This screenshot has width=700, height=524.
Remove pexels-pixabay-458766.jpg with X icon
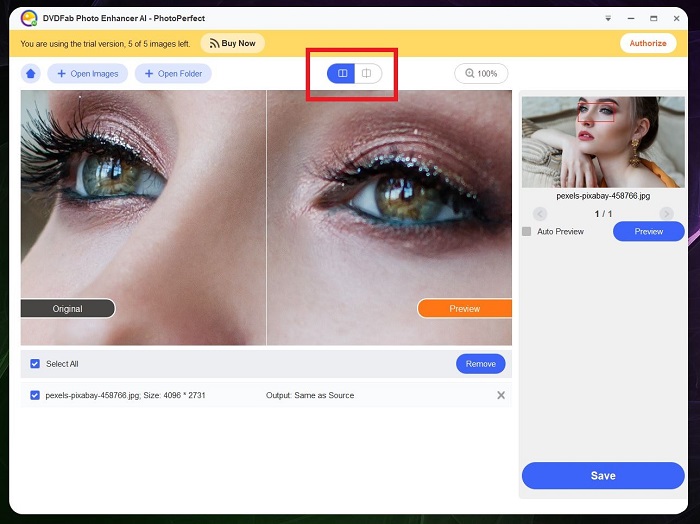501,395
